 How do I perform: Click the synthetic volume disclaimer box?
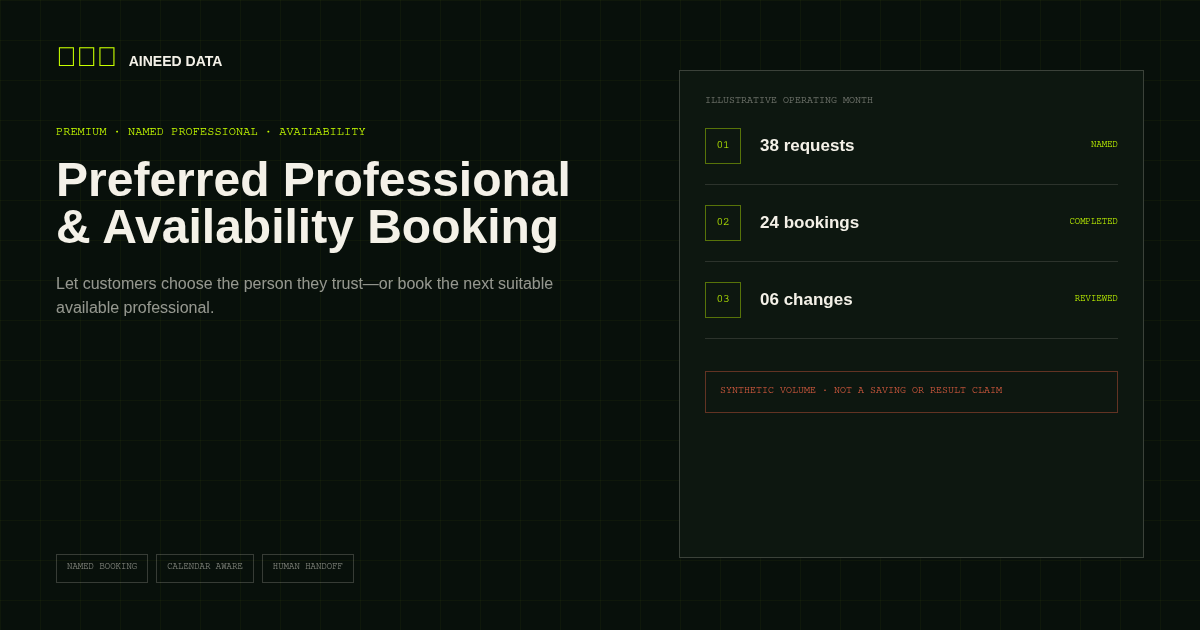click(911, 392)
